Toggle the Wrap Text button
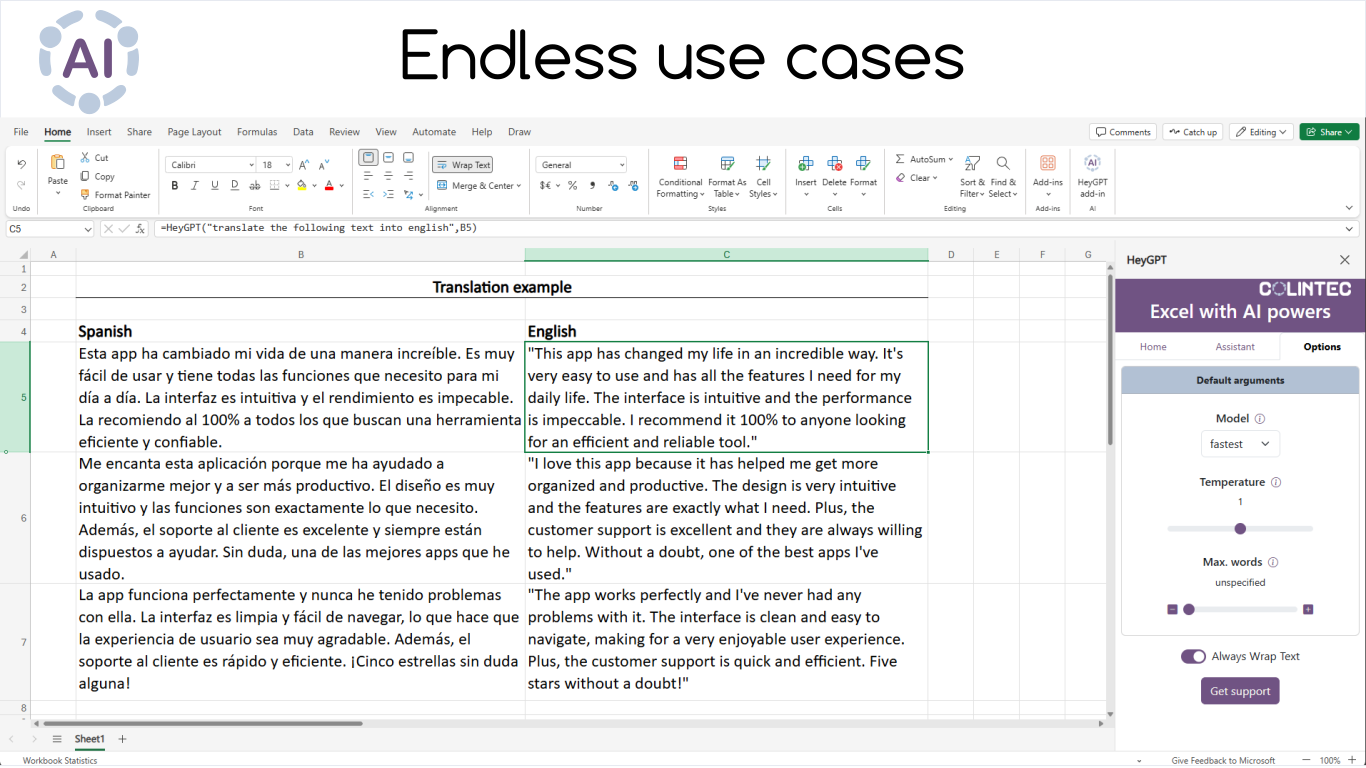Viewport: 1366px width, 768px height. click(x=463, y=165)
